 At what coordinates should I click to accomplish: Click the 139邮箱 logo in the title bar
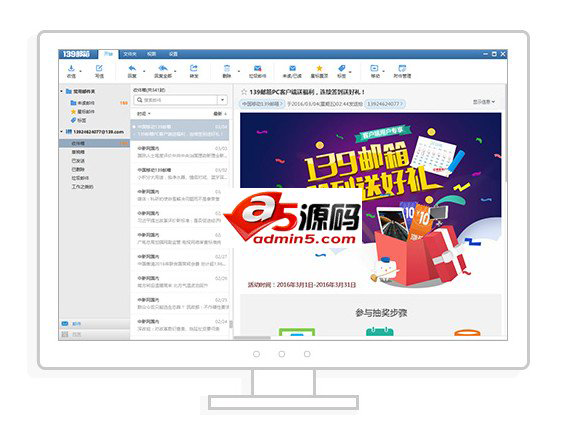pos(76,54)
